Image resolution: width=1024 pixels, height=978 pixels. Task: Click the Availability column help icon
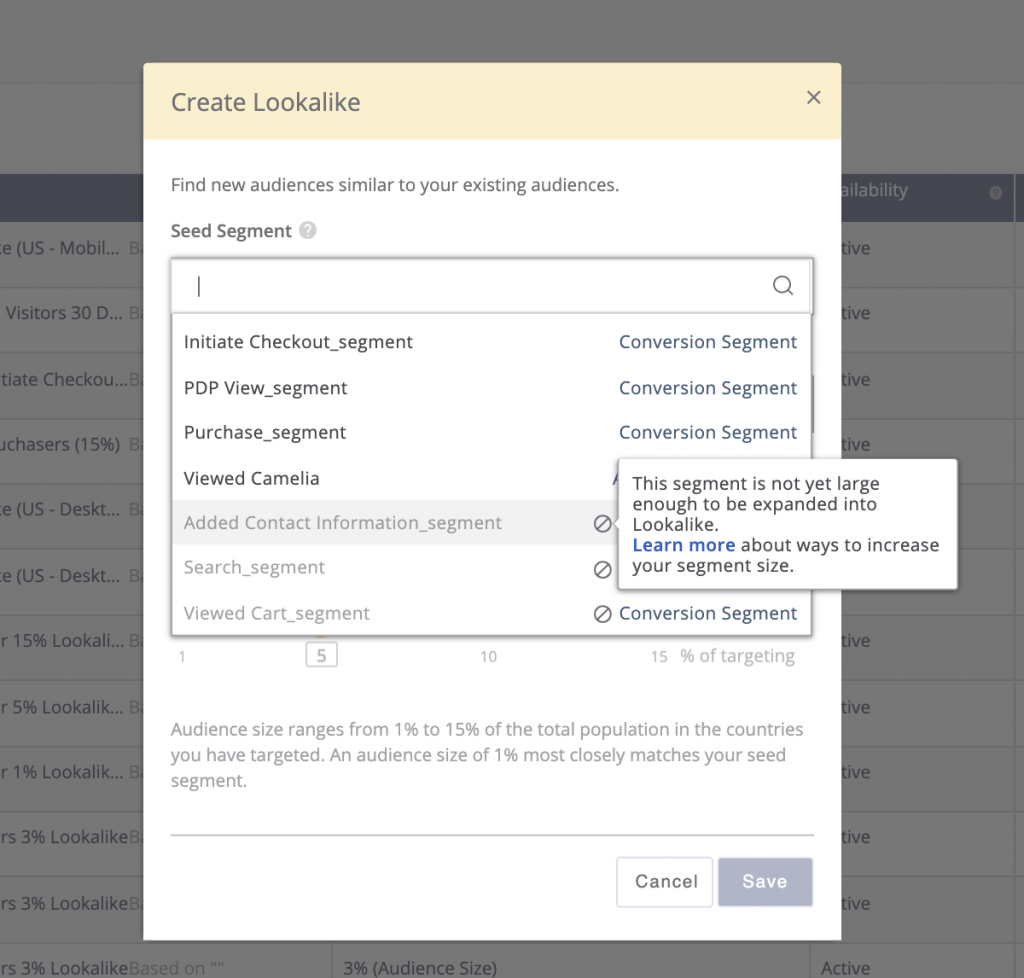(x=995, y=193)
